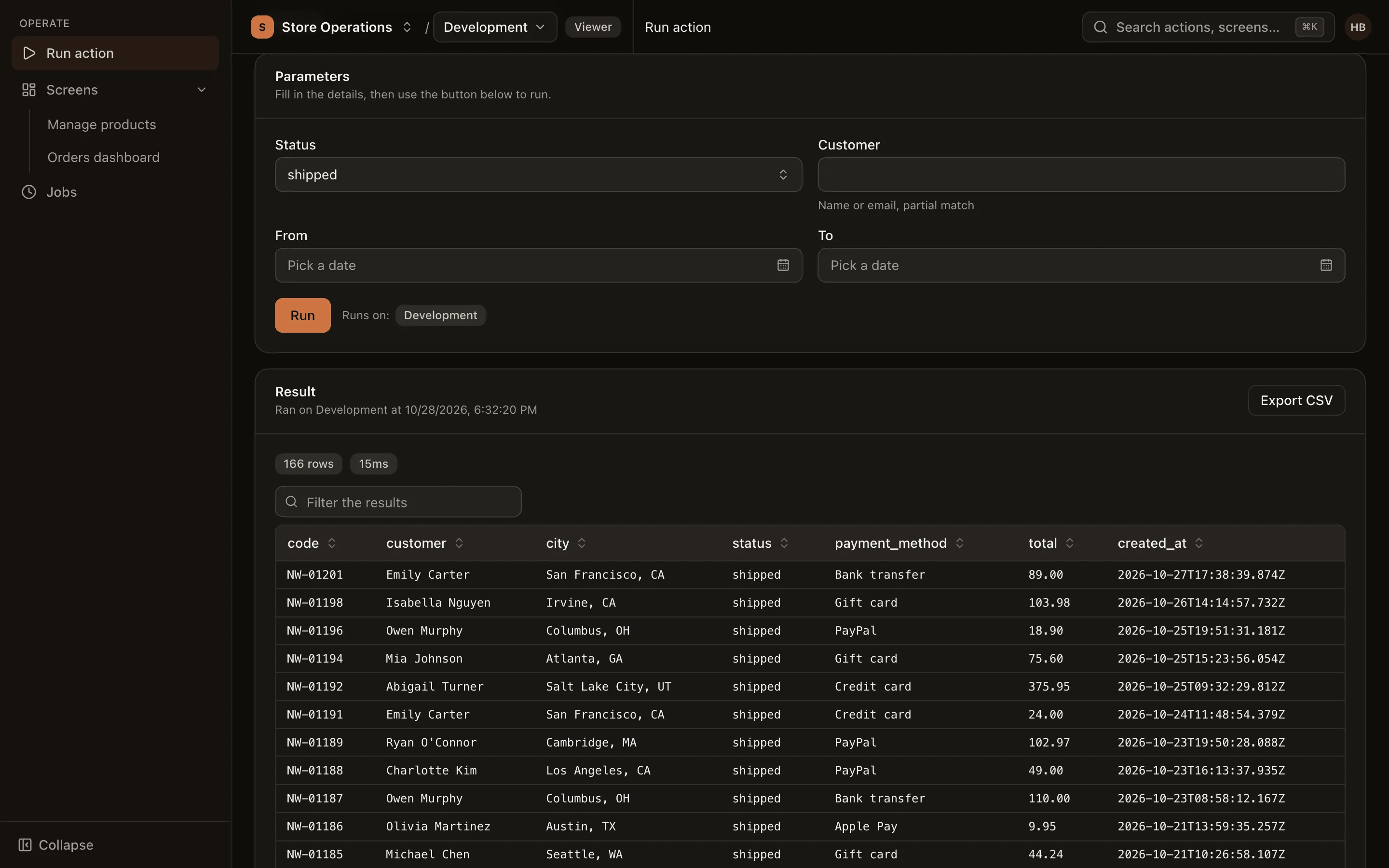Click the orange Run button
Screen dimensions: 1389x868
click(x=302, y=315)
